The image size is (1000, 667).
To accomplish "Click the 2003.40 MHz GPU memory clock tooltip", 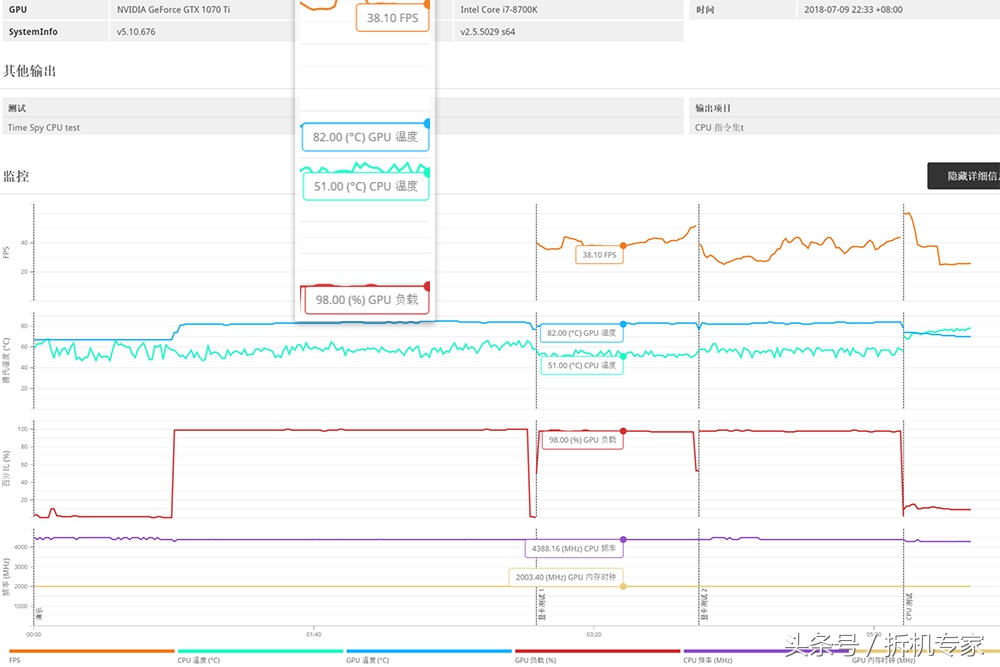I will coord(565,577).
